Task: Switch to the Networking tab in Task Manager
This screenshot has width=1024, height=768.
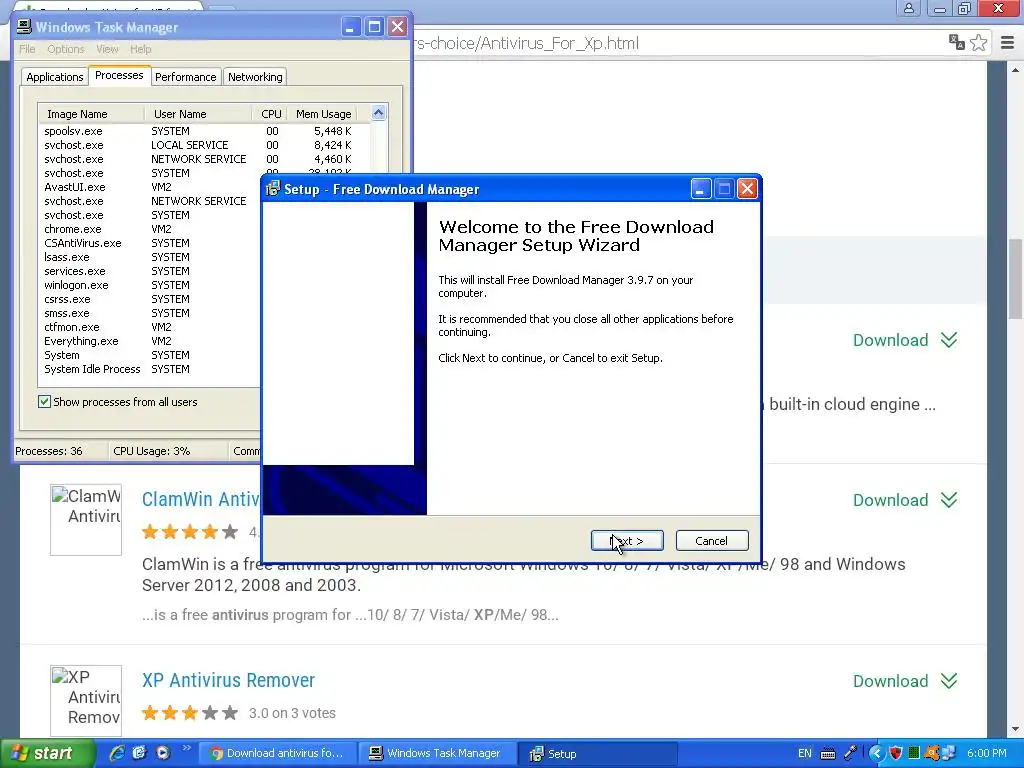Action: [255, 77]
